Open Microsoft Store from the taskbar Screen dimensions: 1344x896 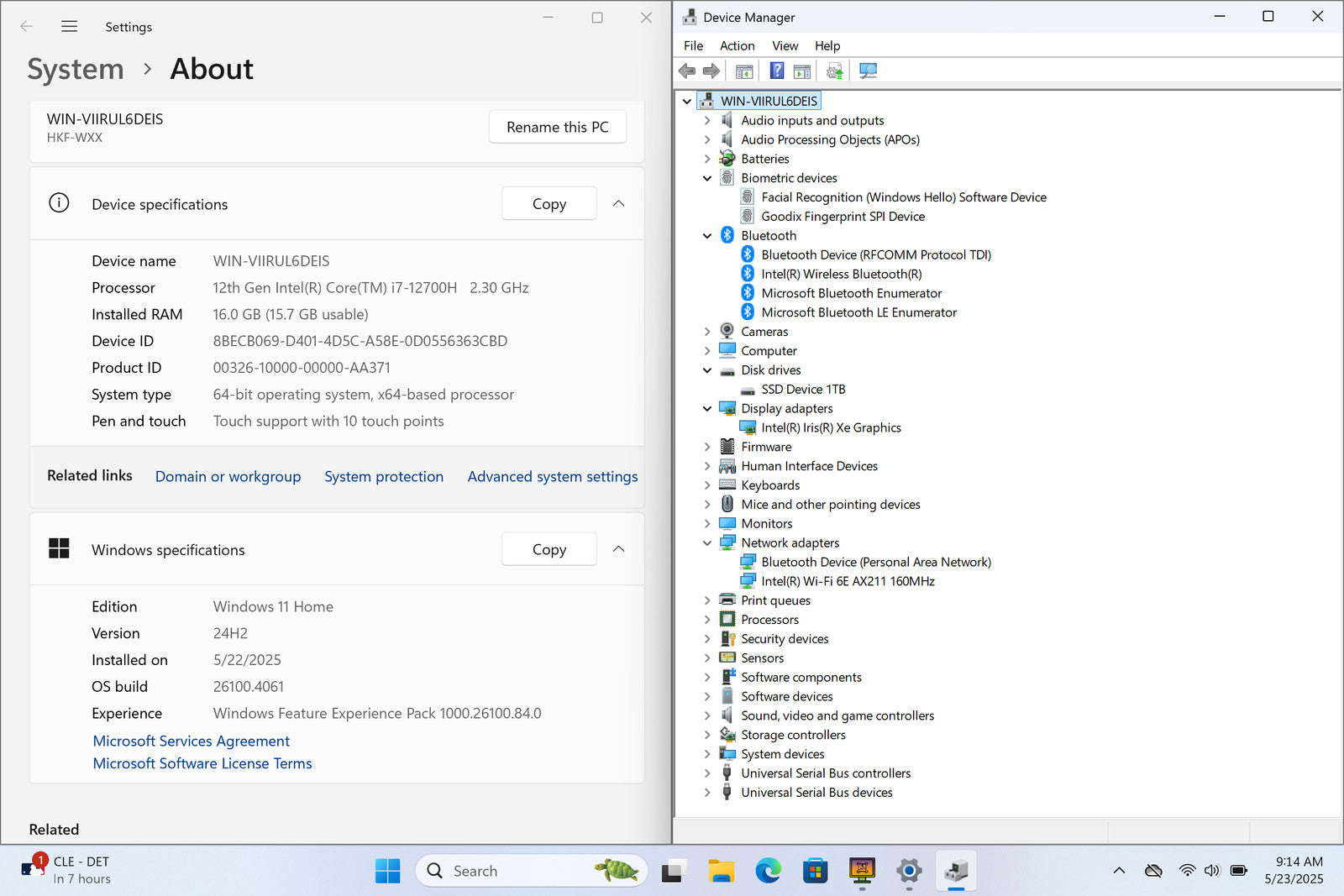coord(815,871)
